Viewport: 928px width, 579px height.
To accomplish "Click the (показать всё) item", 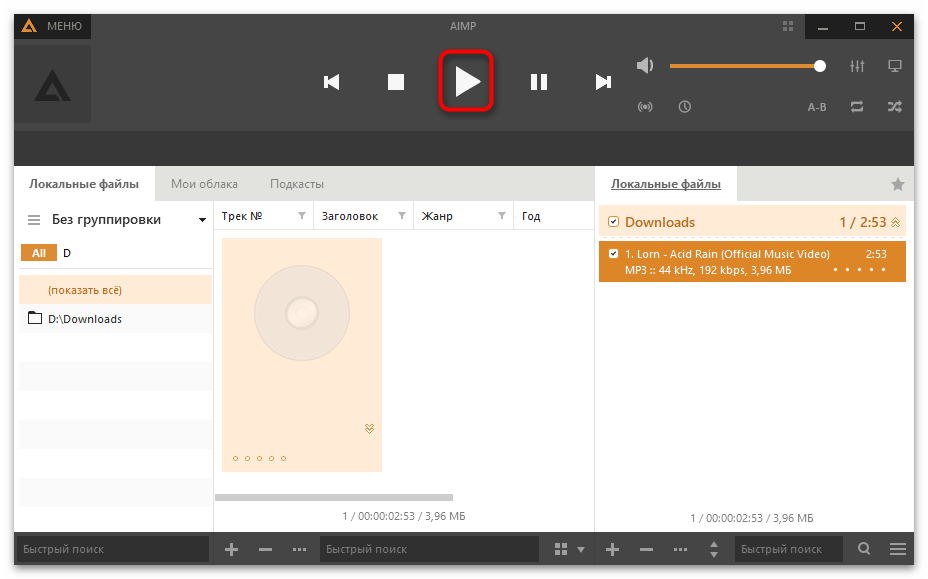I will pos(85,290).
